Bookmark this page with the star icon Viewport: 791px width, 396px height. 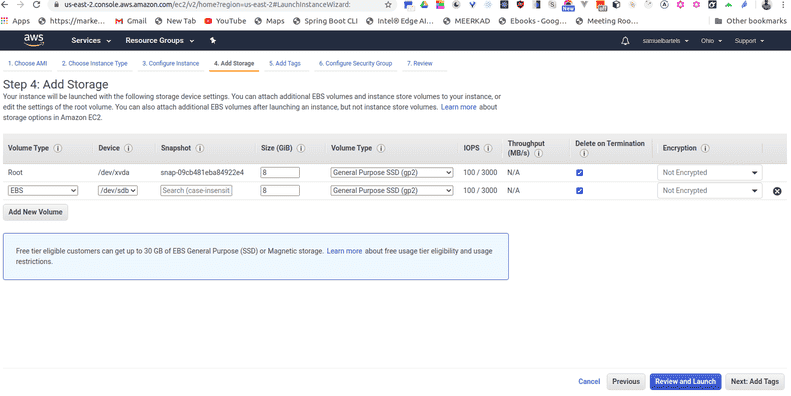click(x=388, y=5)
